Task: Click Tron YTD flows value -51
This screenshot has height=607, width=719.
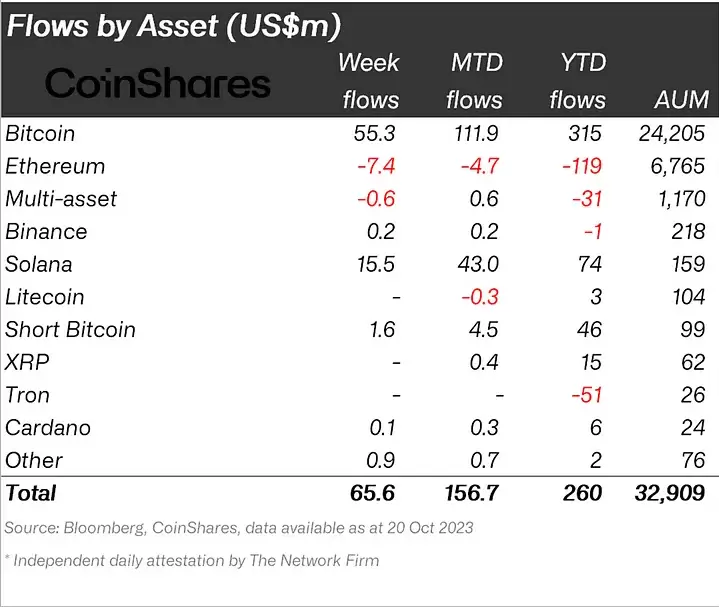Action: (x=584, y=395)
